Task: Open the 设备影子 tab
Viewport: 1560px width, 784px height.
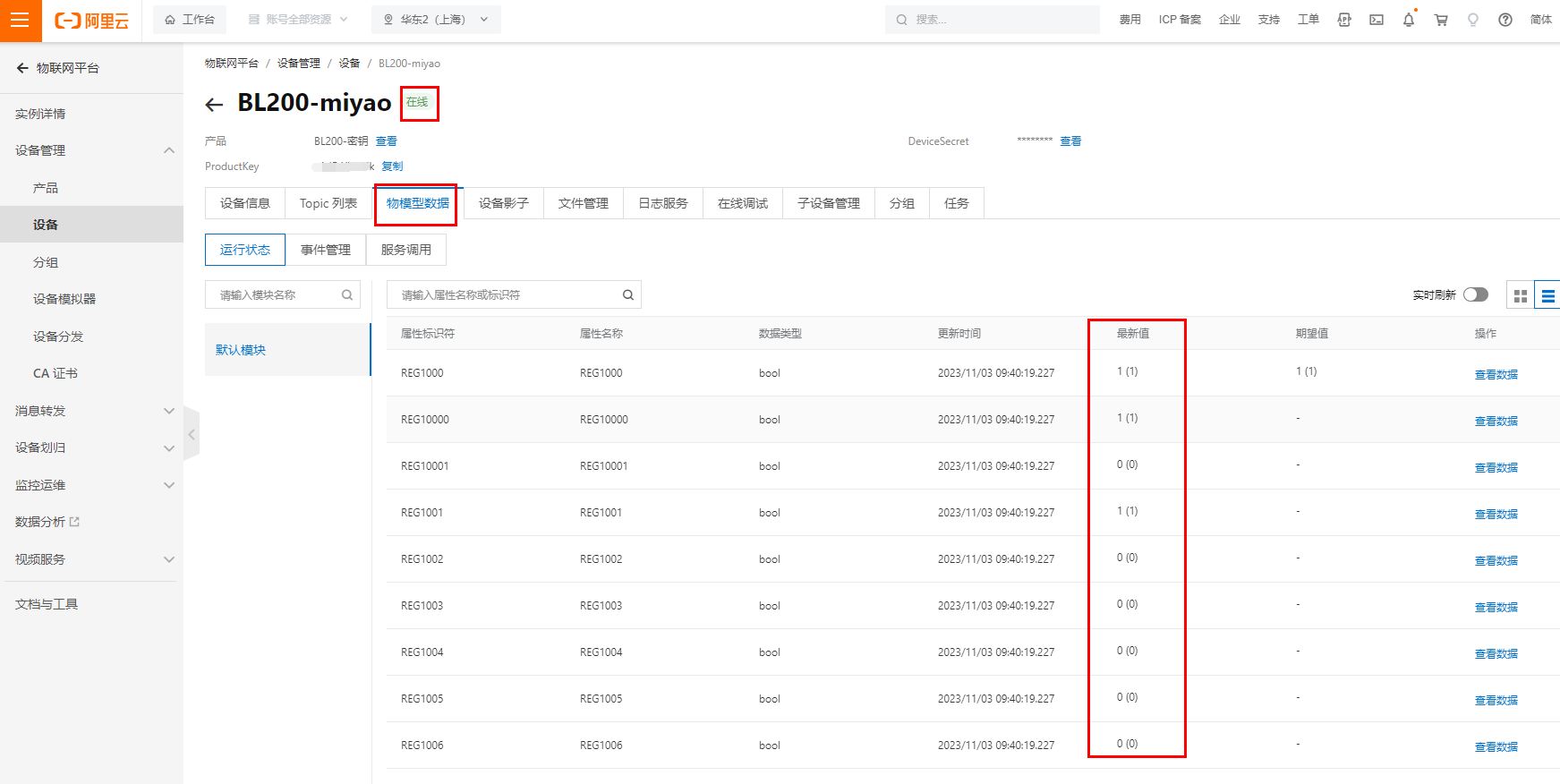Action: point(504,203)
